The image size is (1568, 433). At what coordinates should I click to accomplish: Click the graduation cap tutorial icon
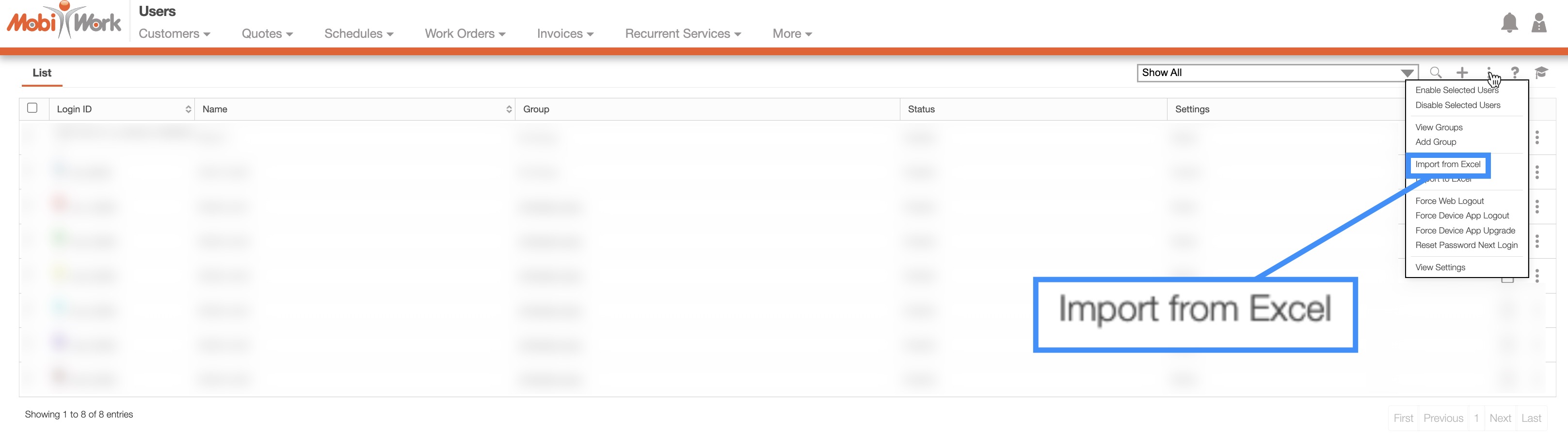1541,72
